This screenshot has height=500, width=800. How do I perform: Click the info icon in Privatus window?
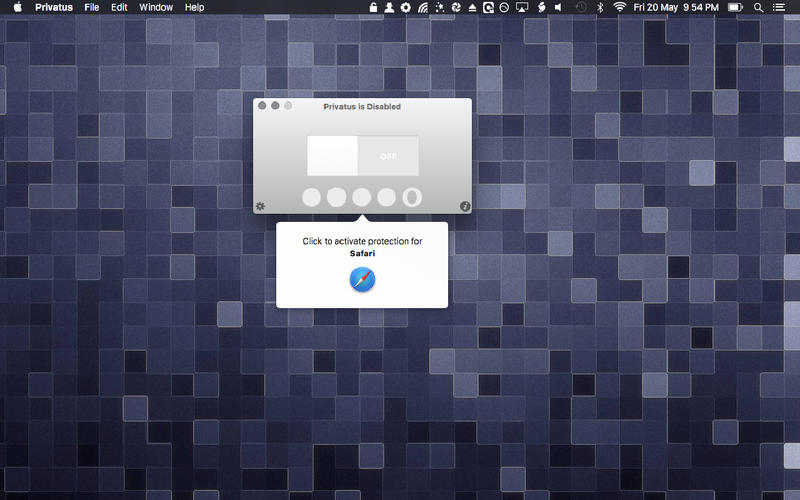pyautogui.click(x=464, y=206)
